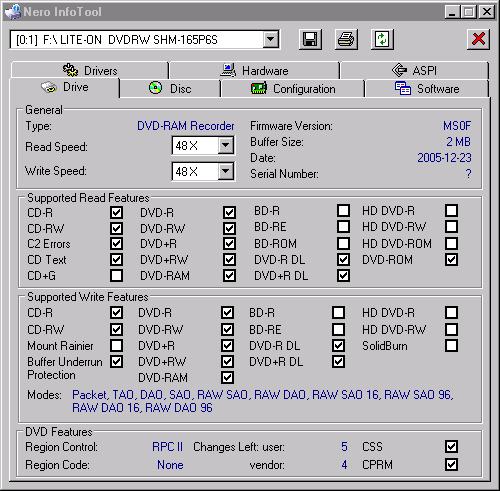500x491 pixels.
Task: Toggle the CSS checkbox
Action: (x=451, y=447)
